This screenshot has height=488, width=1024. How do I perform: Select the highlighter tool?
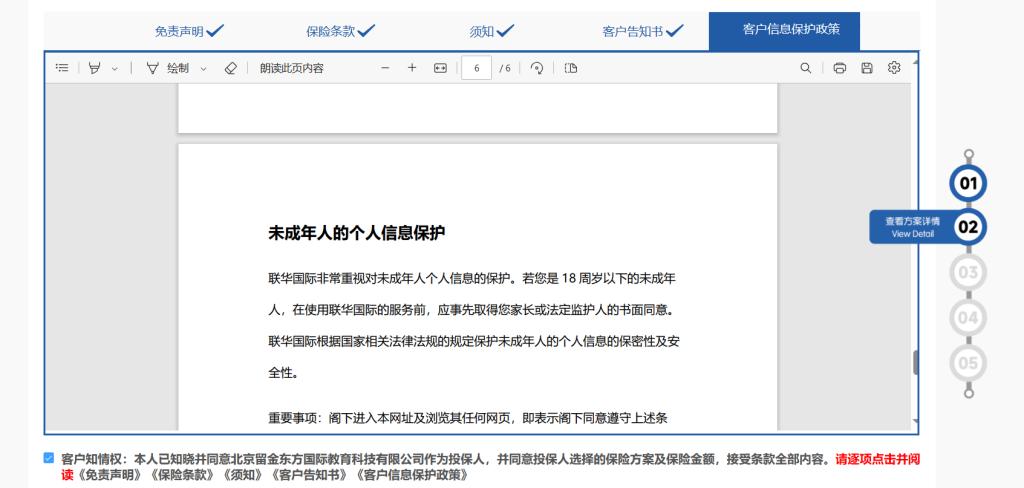[96, 68]
